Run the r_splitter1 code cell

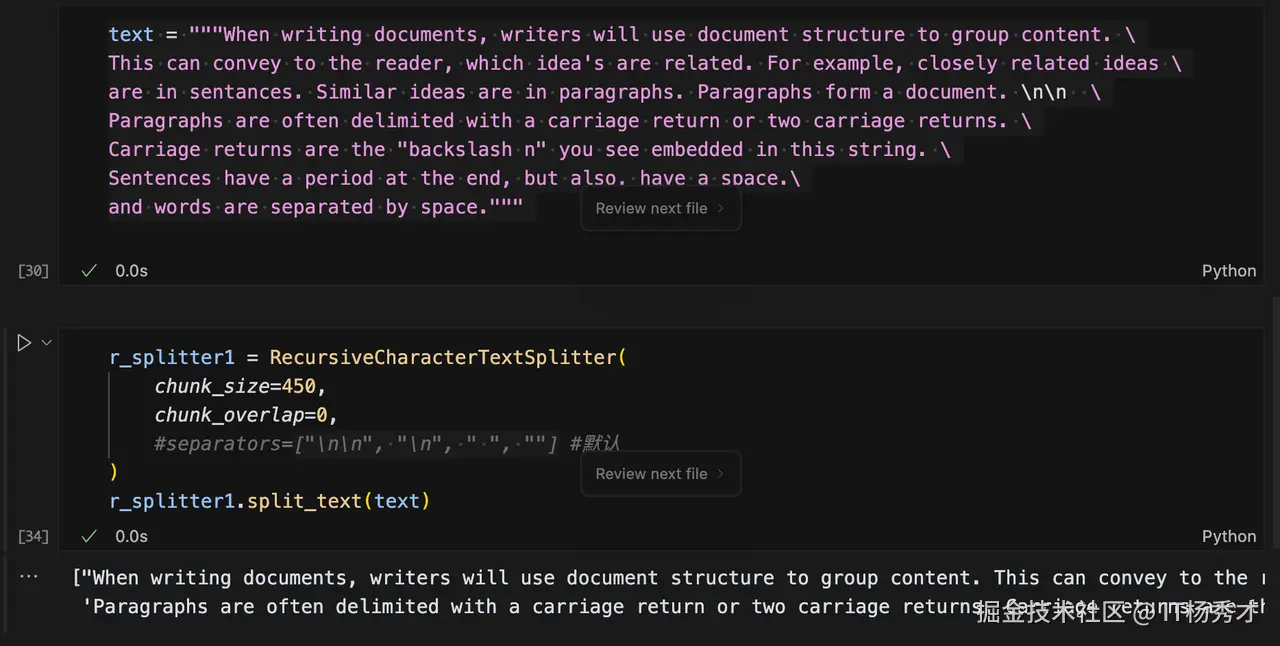click(x=24, y=343)
